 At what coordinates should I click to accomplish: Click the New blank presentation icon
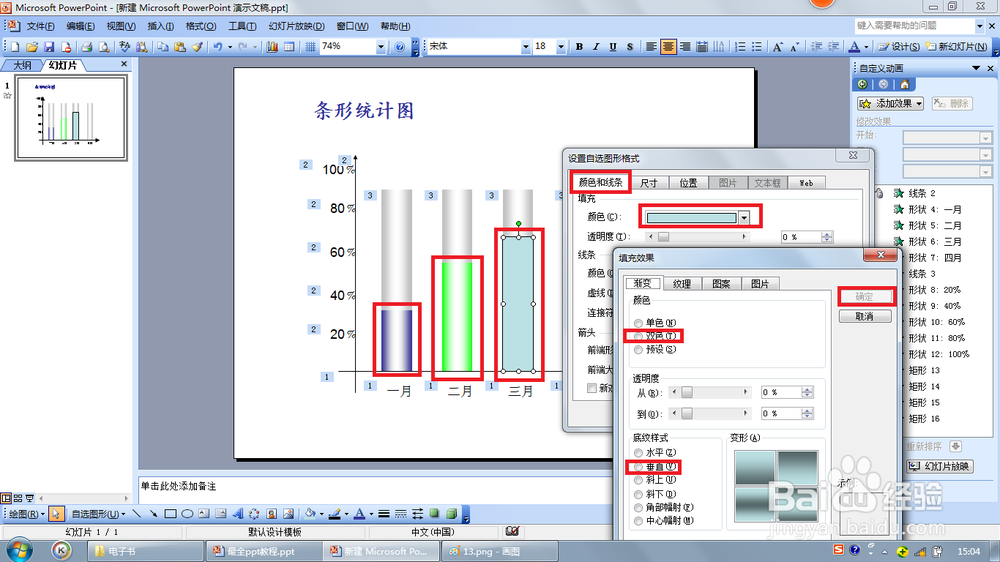(15, 47)
